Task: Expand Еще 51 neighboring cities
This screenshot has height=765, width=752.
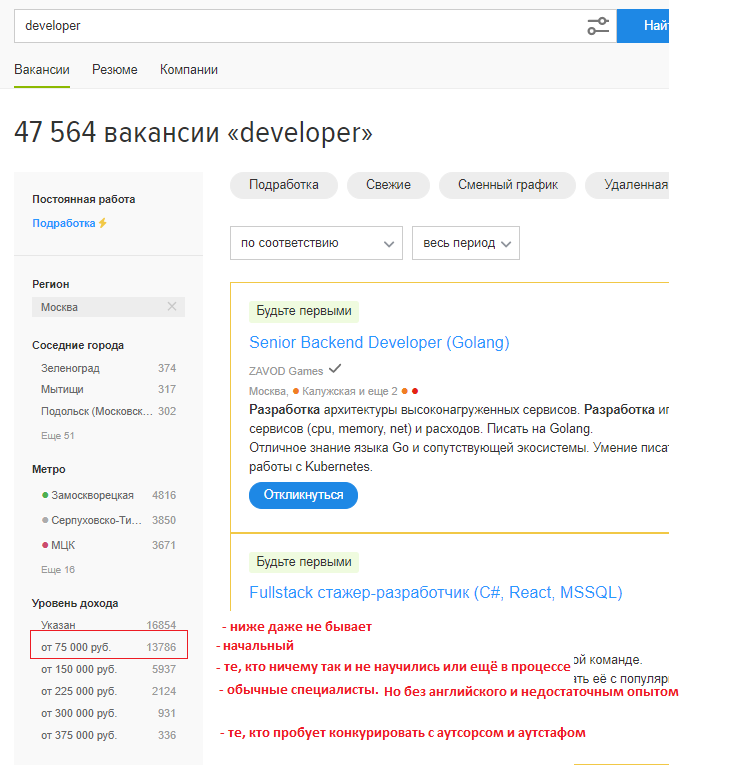Action: (x=58, y=436)
